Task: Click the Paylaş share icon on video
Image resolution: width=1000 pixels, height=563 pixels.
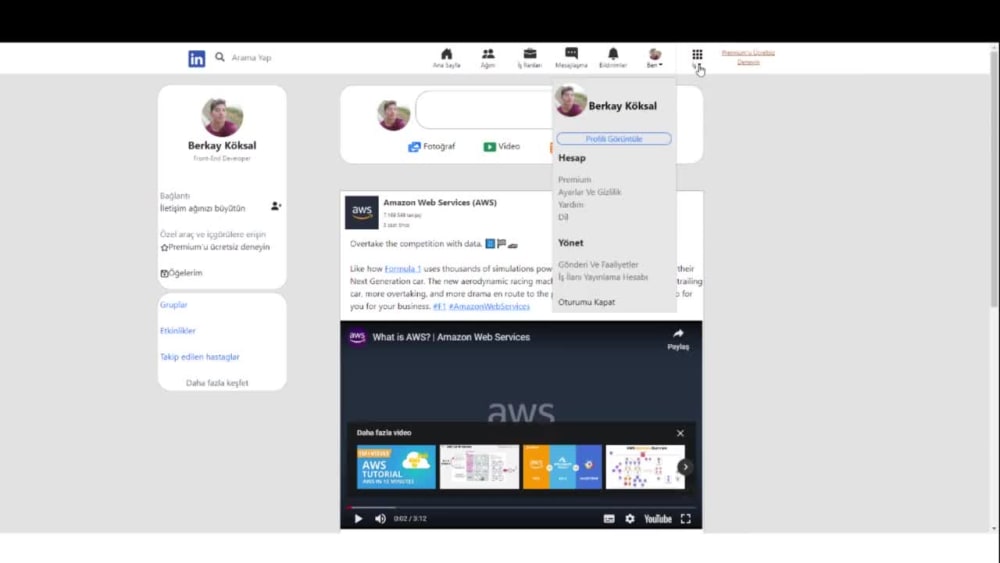Action: [x=678, y=339]
